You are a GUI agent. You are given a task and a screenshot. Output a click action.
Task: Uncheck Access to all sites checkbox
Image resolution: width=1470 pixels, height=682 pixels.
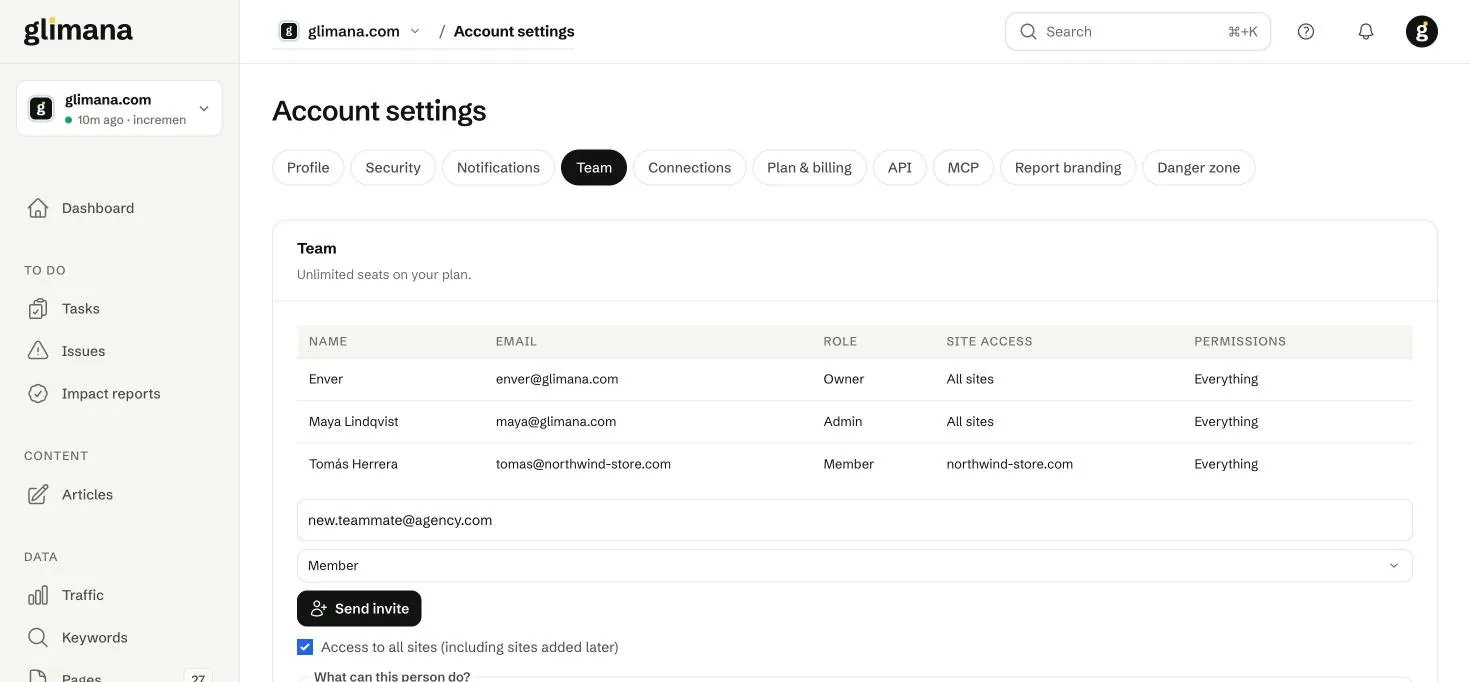[x=305, y=647]
